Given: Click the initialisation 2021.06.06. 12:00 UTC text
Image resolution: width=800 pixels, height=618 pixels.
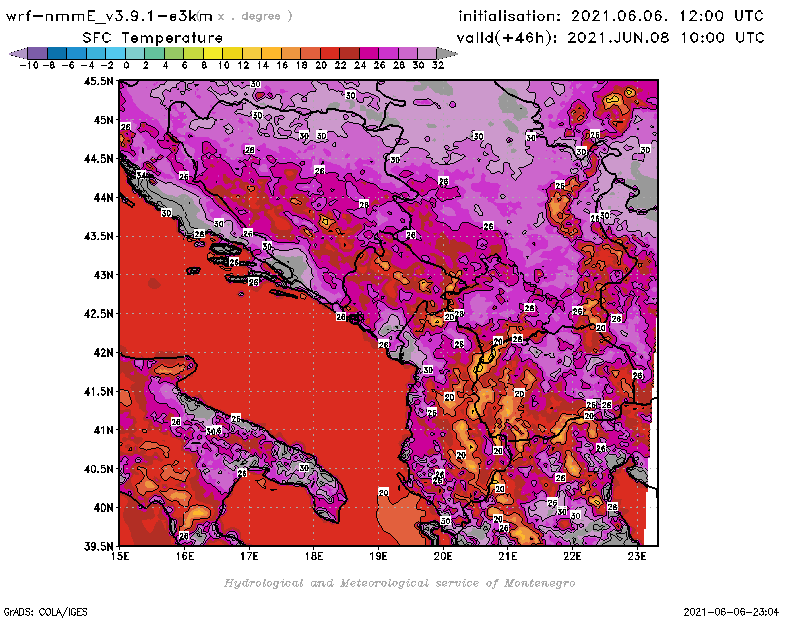Looking at the screenshot, I should (611, 16).
